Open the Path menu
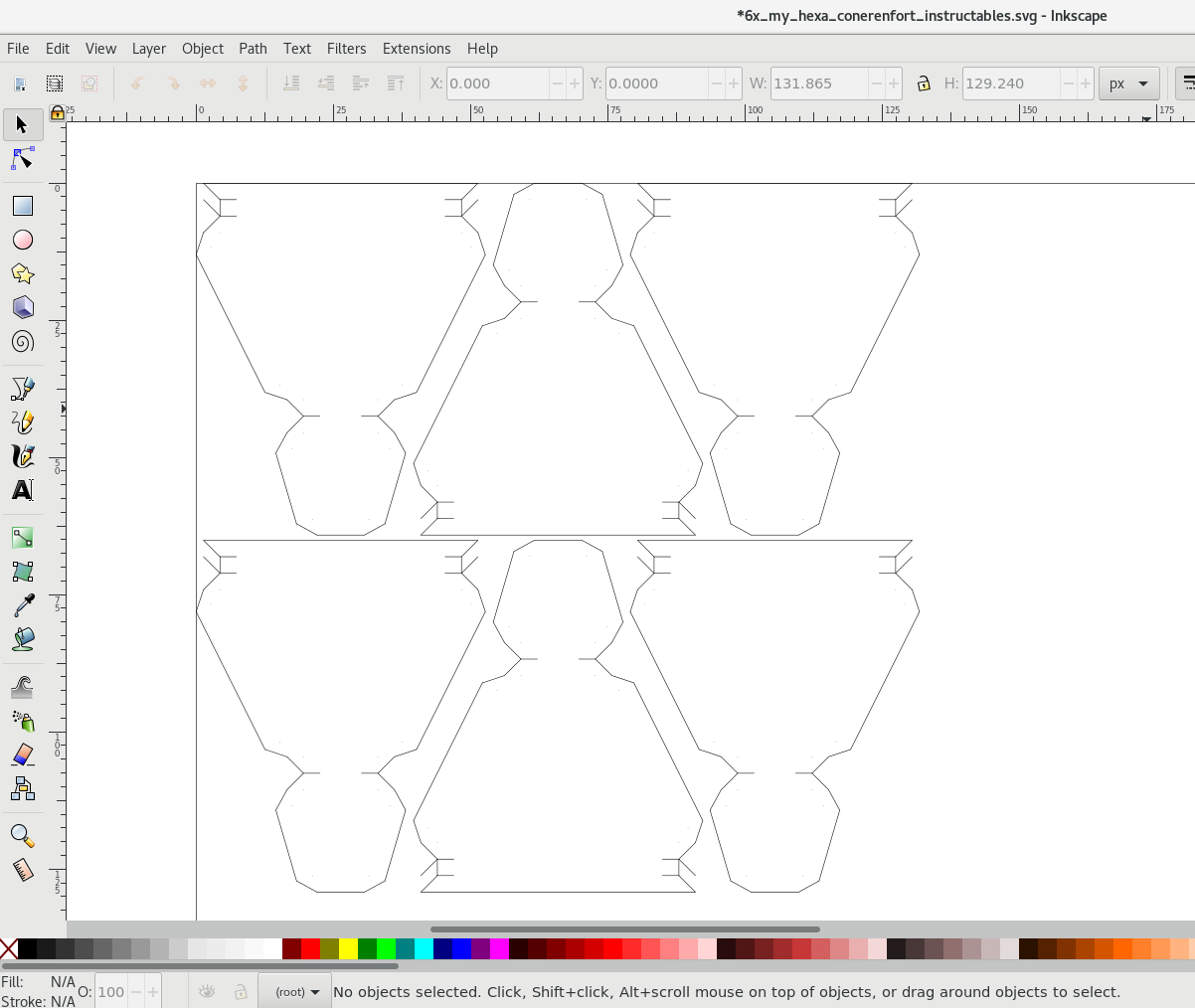Image resolution: width=1195 pixels, height=1008 pixels. pos(253,48)
